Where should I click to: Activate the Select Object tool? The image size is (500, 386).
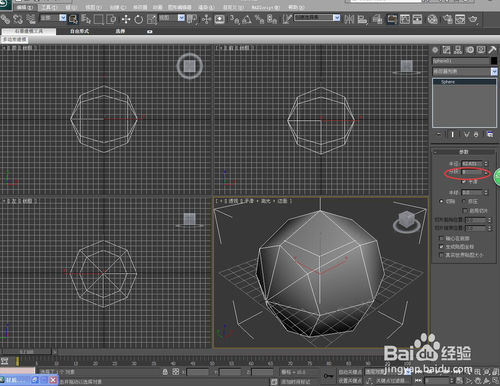(73, 19)
